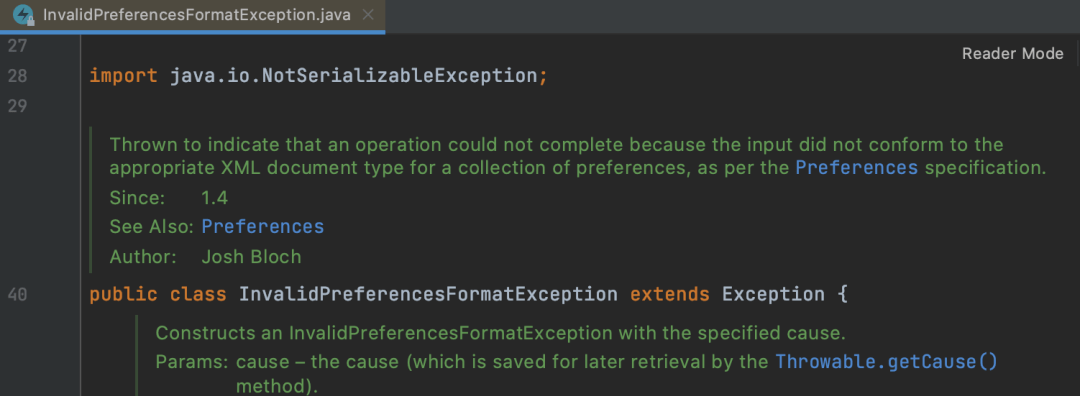Click the extends keyword

coord(669,295)
